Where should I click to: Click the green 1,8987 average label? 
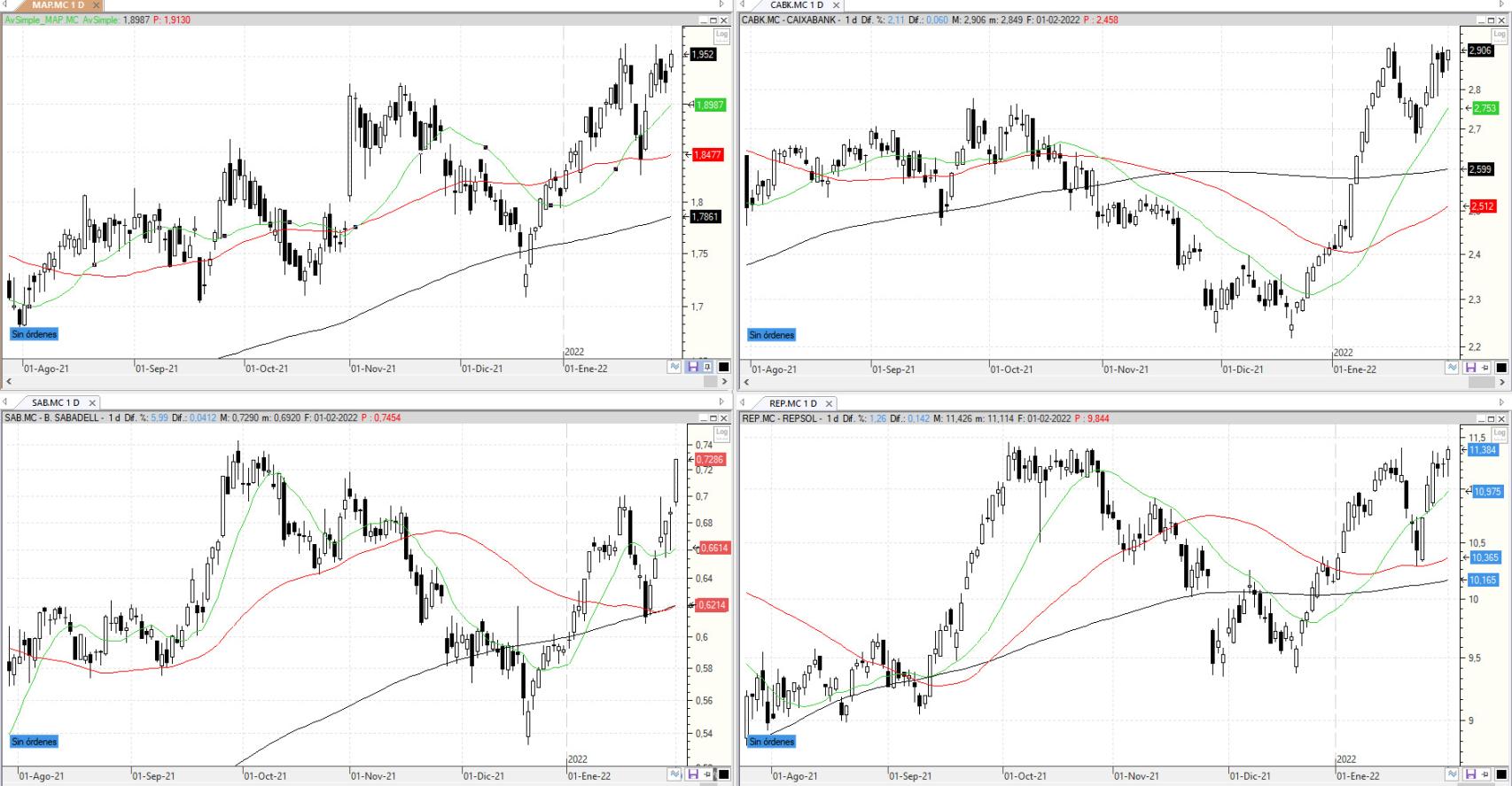point(709,105)
